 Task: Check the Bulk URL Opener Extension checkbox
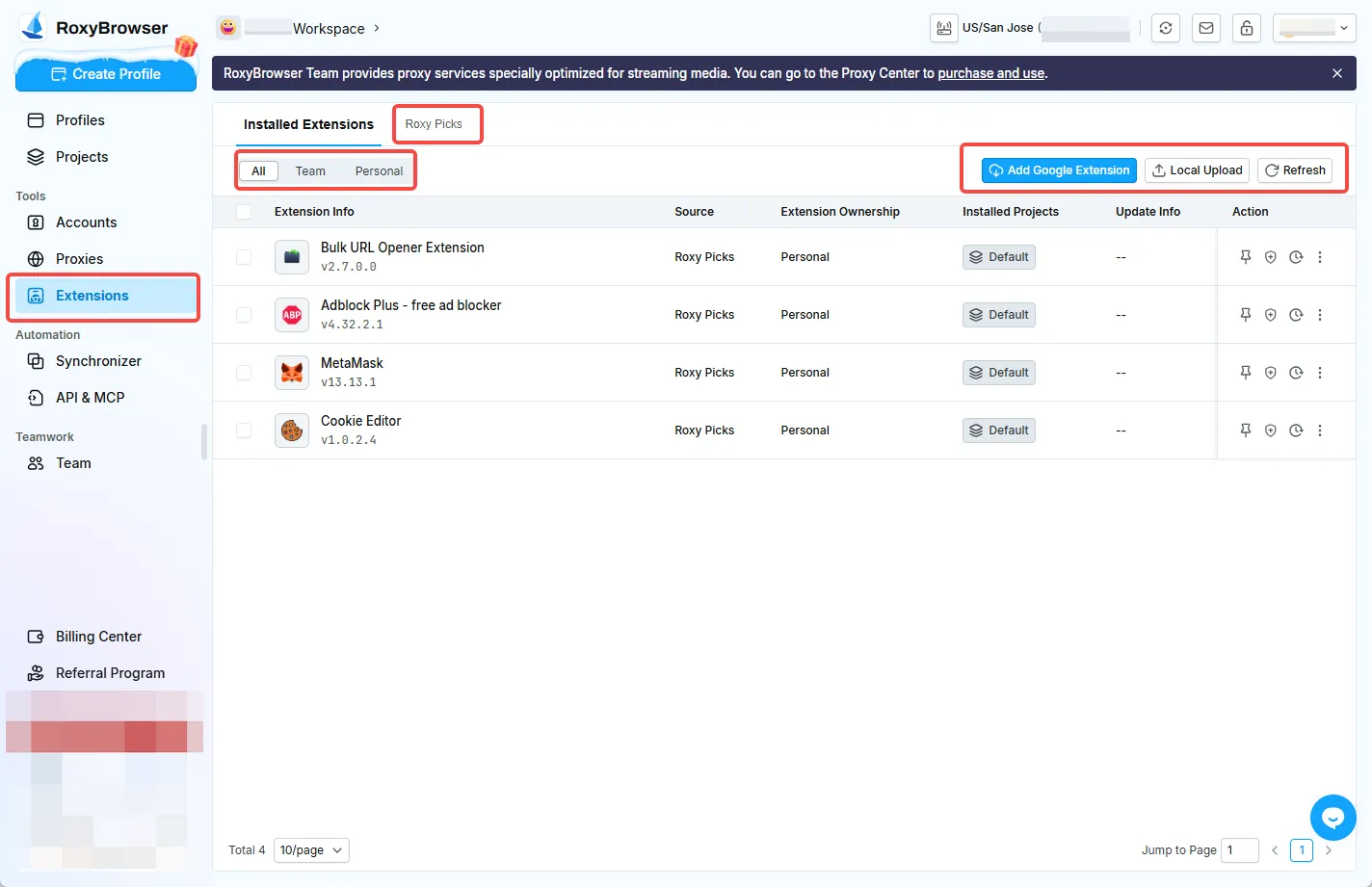244,257
